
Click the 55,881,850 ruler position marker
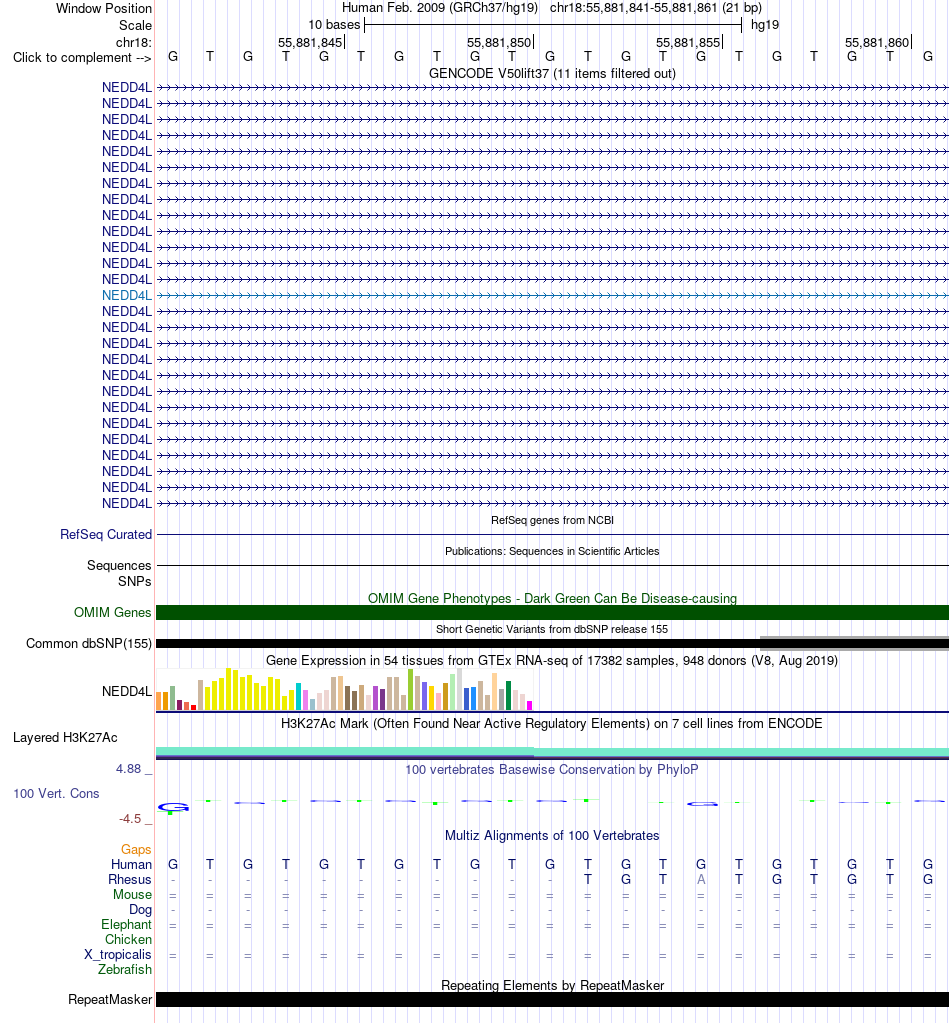tap(500, 42)
